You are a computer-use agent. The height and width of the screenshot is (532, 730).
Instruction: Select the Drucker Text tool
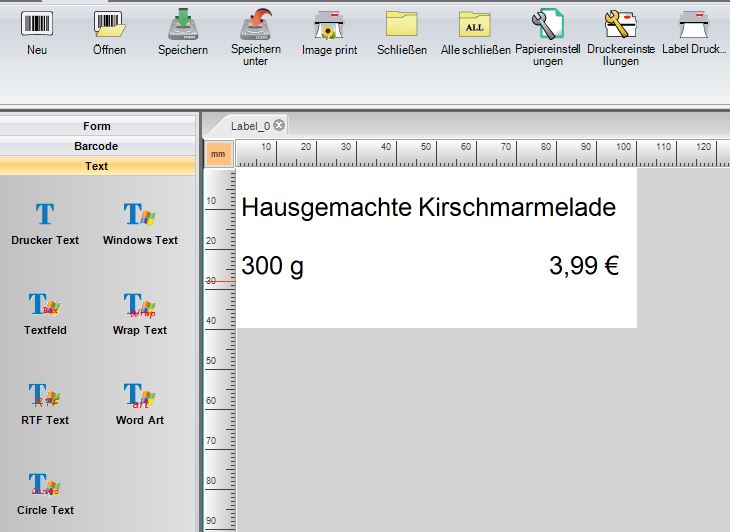pos(45,223)
